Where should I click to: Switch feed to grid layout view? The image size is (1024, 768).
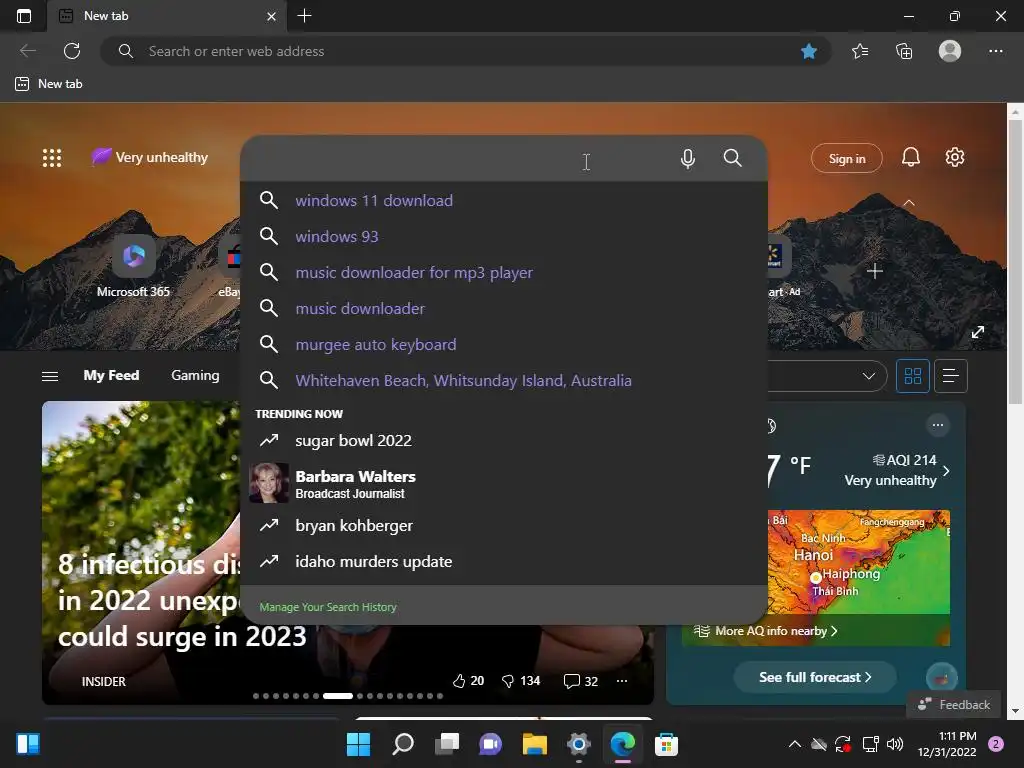coord(912,376)
